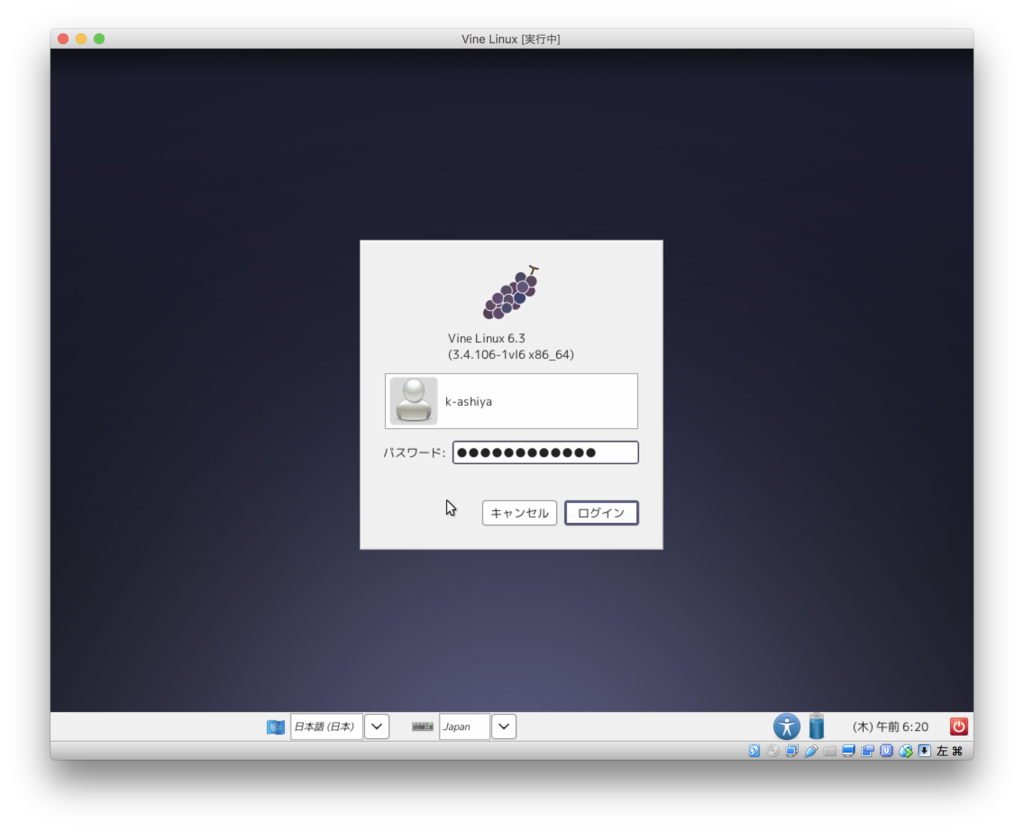Click the k-ashiya user avatar
The width and height of the screenshot is (1024, 832).
pyautogui.click(x=413, y=401)
